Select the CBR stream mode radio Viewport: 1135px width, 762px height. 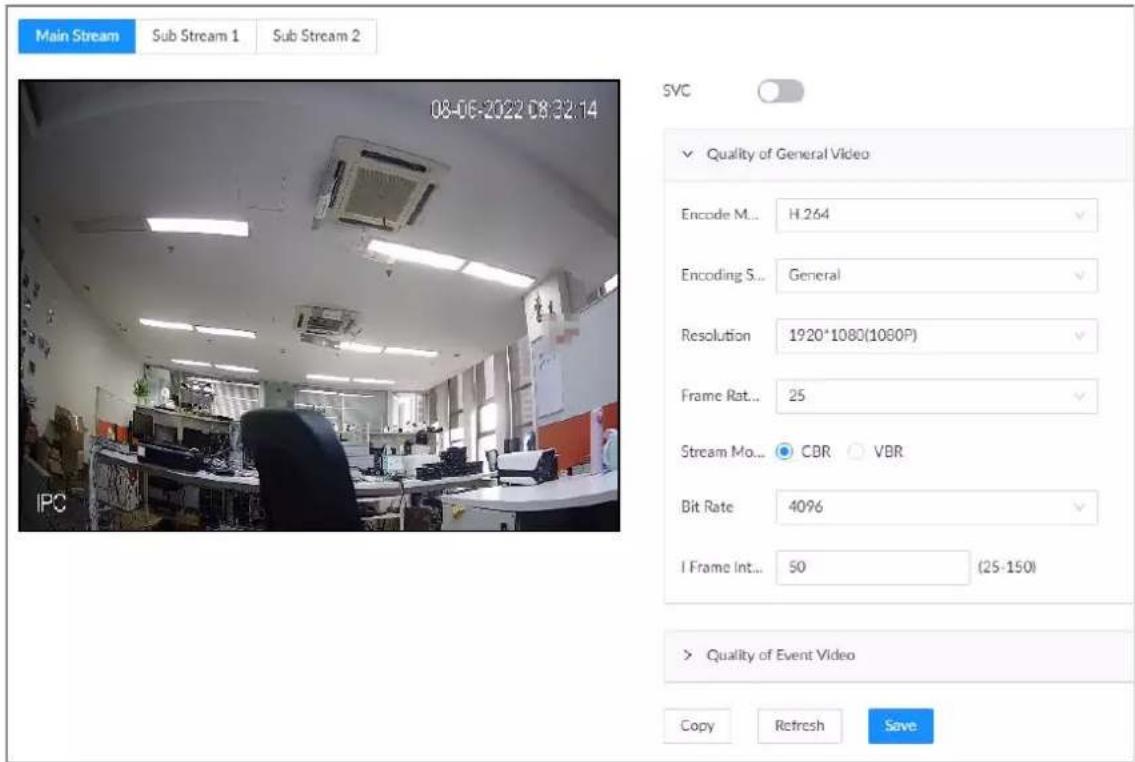pos(784,452)
